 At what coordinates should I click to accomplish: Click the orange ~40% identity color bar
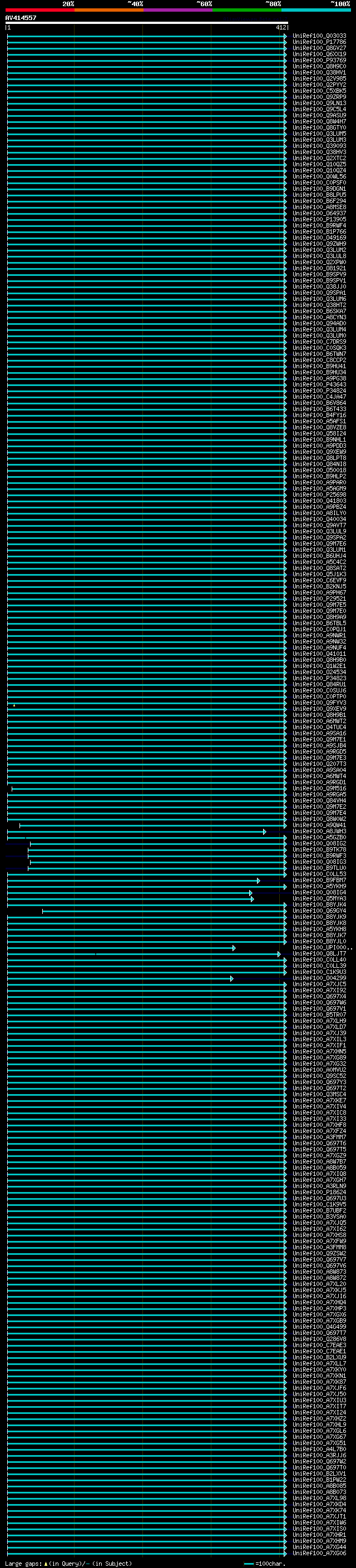tap(109, 10)
